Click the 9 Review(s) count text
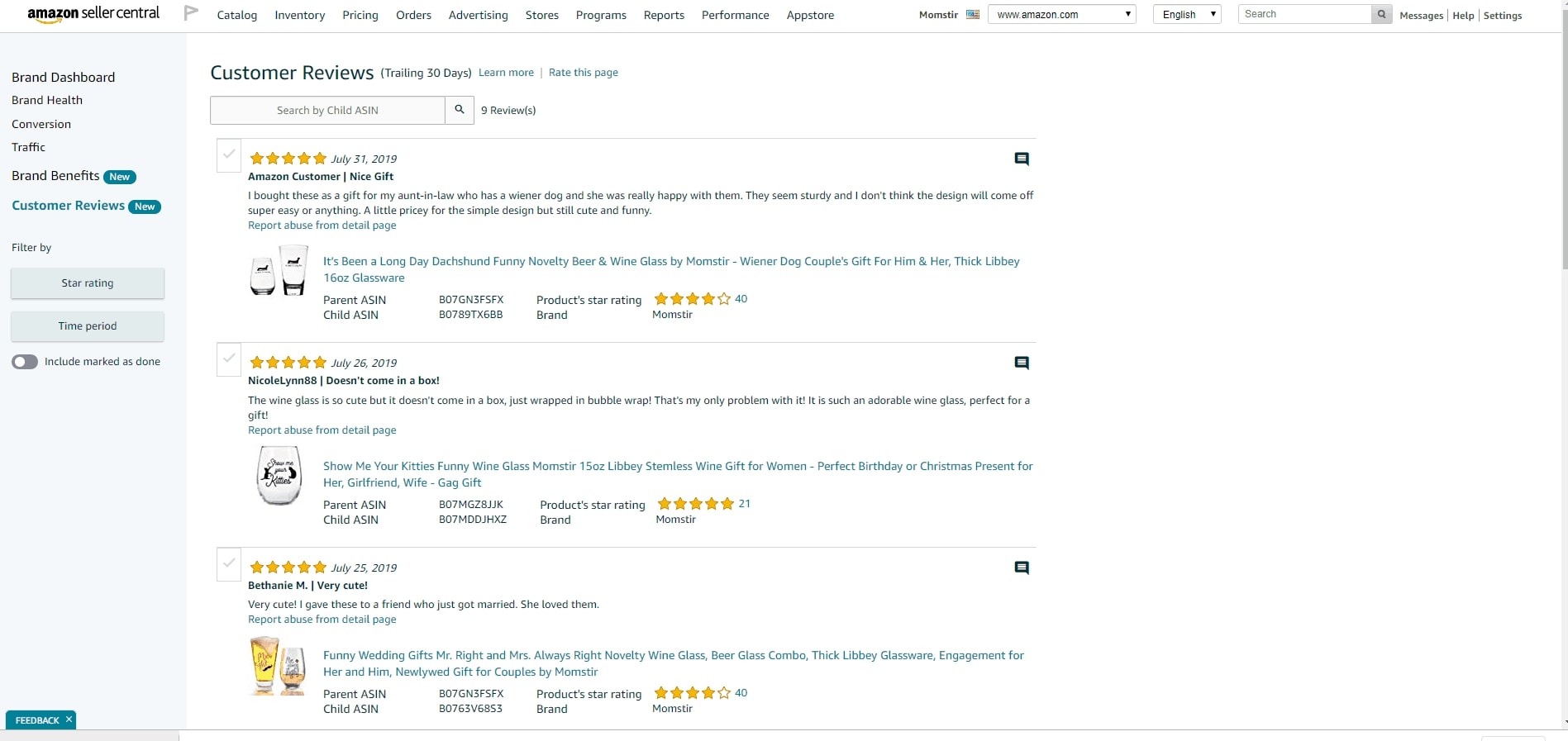Image resolution: width=1568 pixels, height=741 pixels. (508, 111)
